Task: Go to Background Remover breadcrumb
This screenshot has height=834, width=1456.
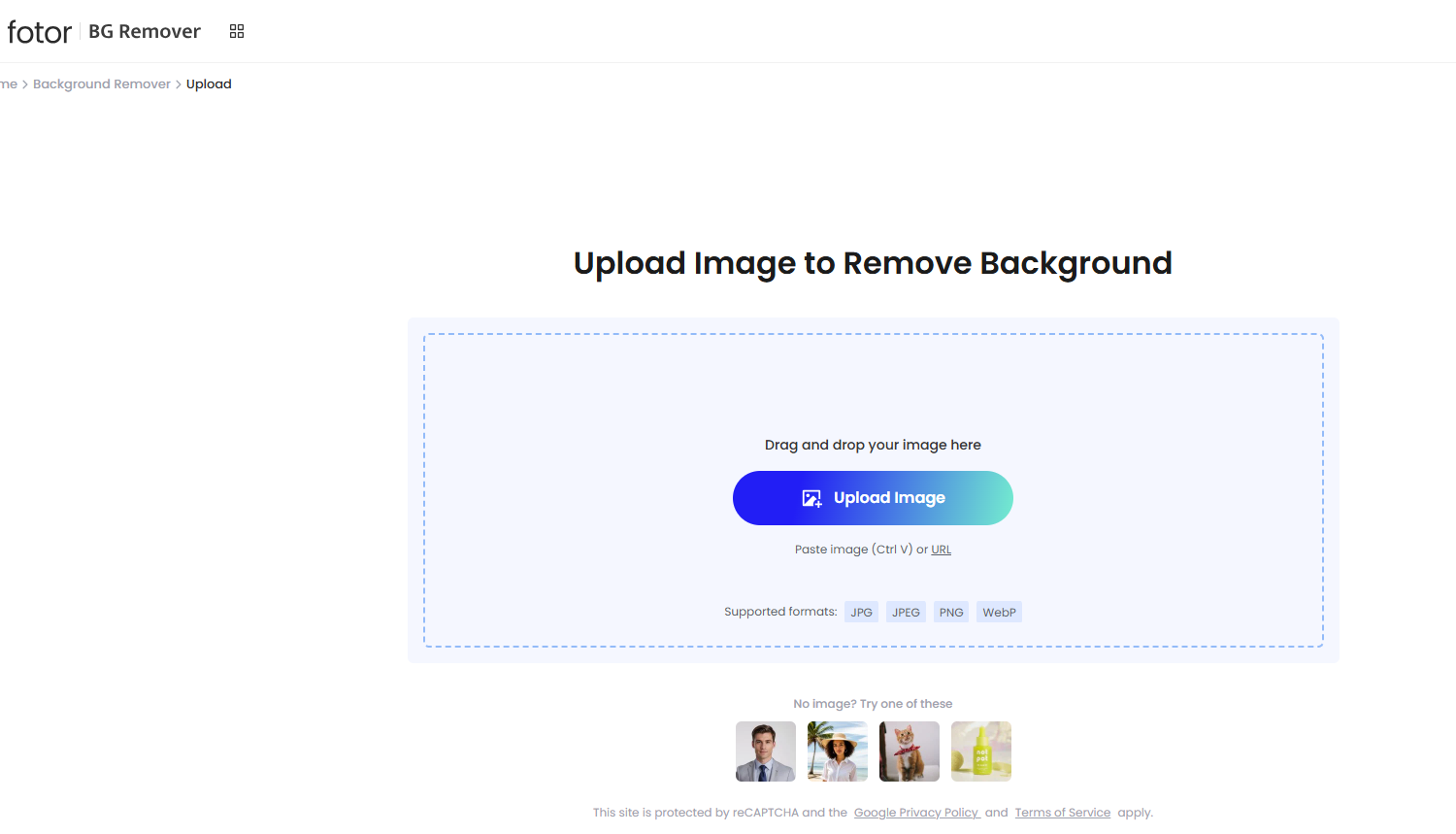Action: pyautogui.click(x=102, y=84)
